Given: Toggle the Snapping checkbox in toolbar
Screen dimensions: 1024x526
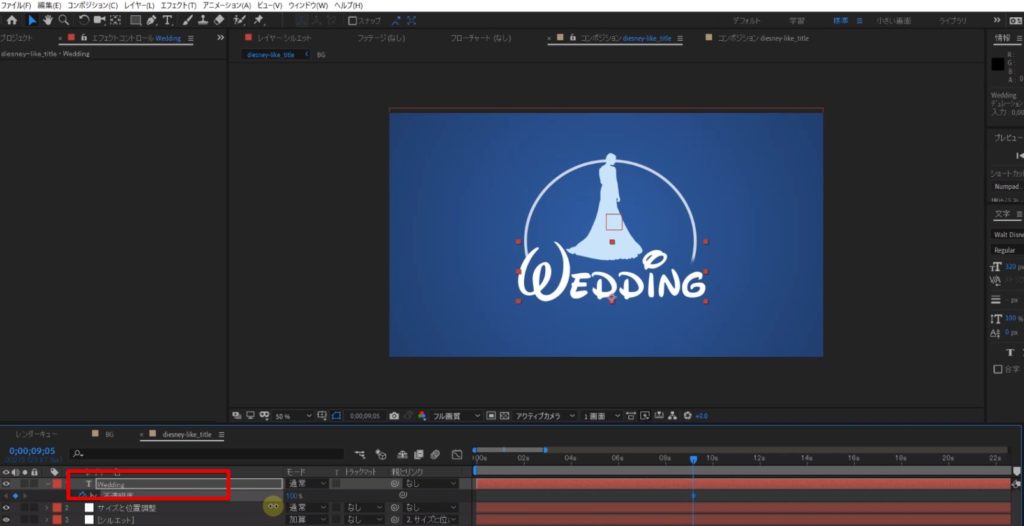Looking at the screenshot, I should [353, 20].
